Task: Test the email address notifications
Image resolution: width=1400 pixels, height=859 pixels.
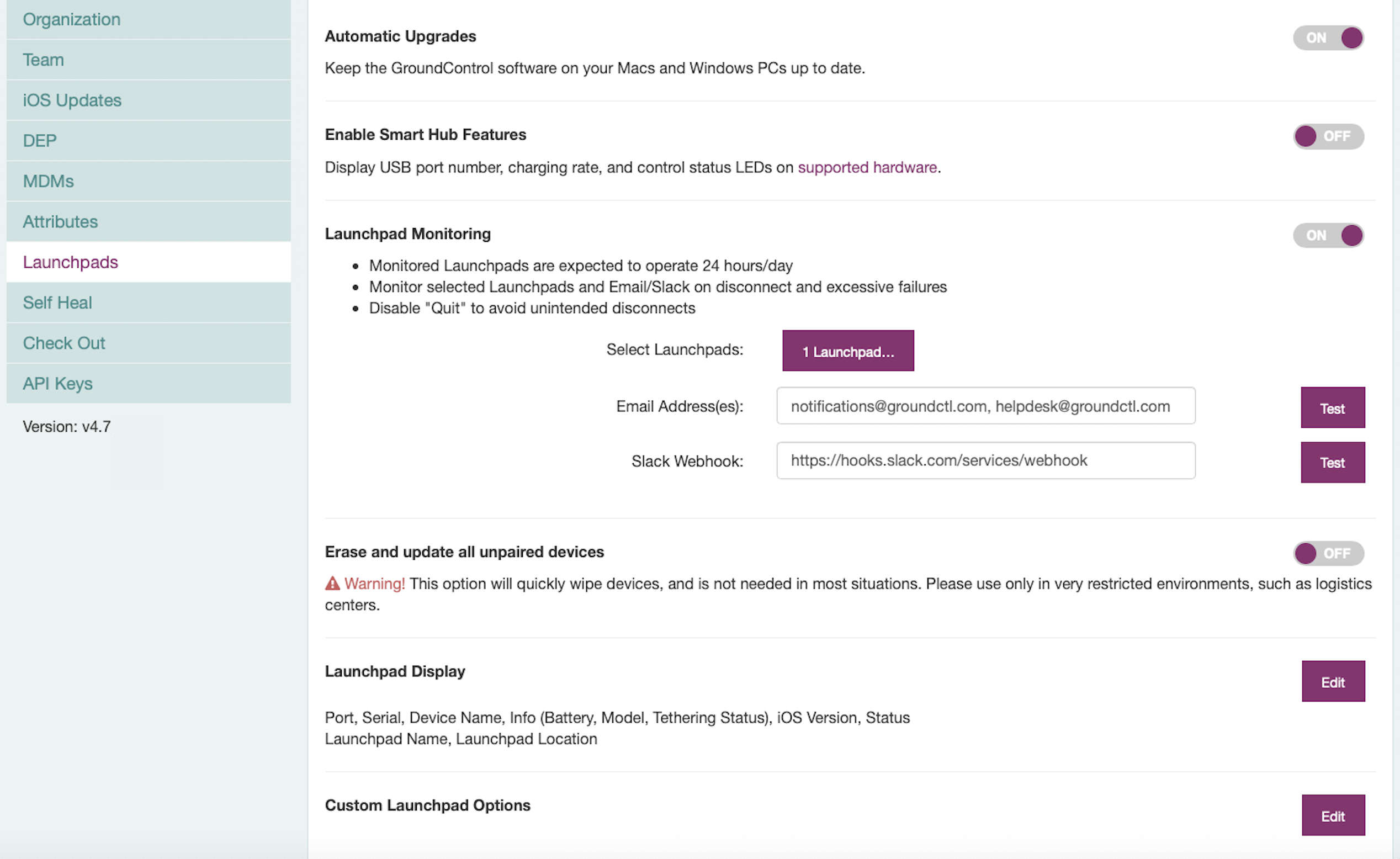Action: click(x=1333, y=408)
